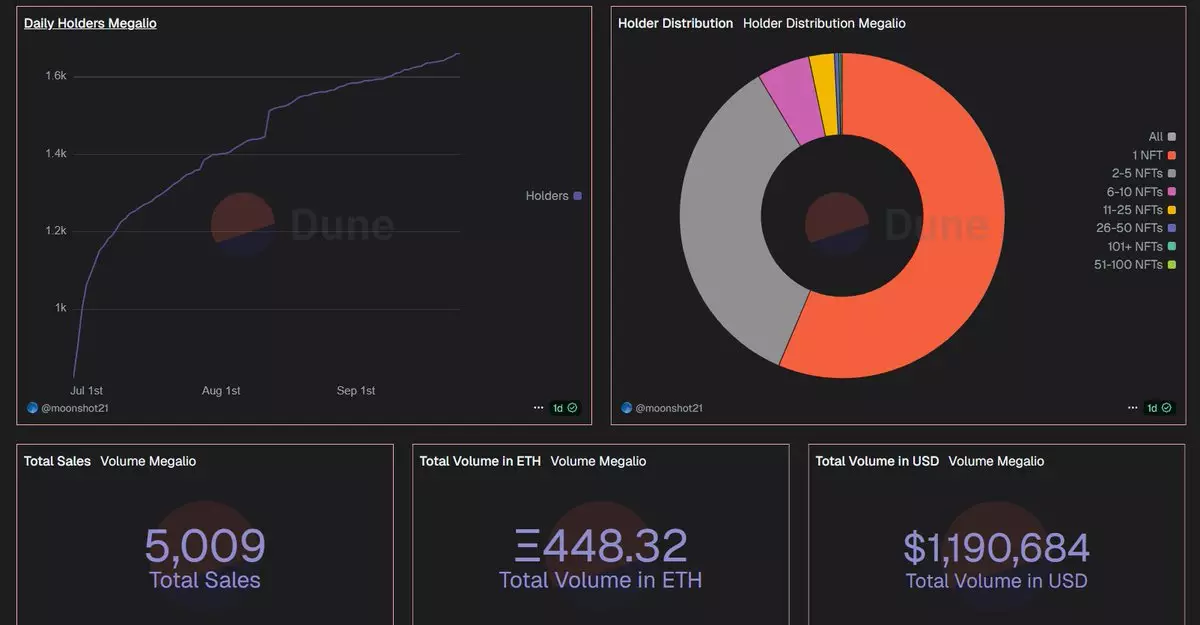The height and width of the screenshot is (625, 1200).
Task: Click the 1d freshness label in Holder Distribution panel
Action: pos(1153,408)
